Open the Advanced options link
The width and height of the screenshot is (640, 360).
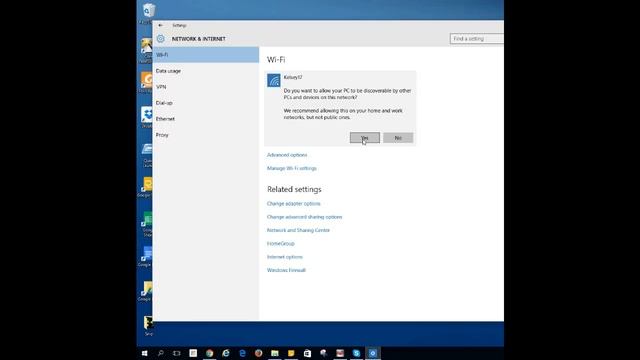pyautogui.click(x=287, y=155)
